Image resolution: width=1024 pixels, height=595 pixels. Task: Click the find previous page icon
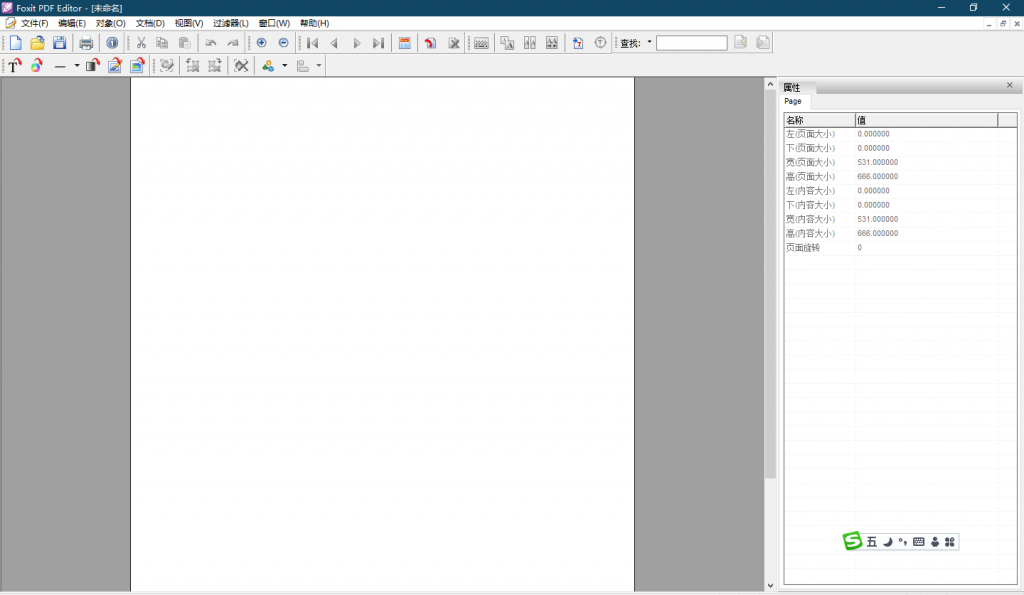[741, 42]
